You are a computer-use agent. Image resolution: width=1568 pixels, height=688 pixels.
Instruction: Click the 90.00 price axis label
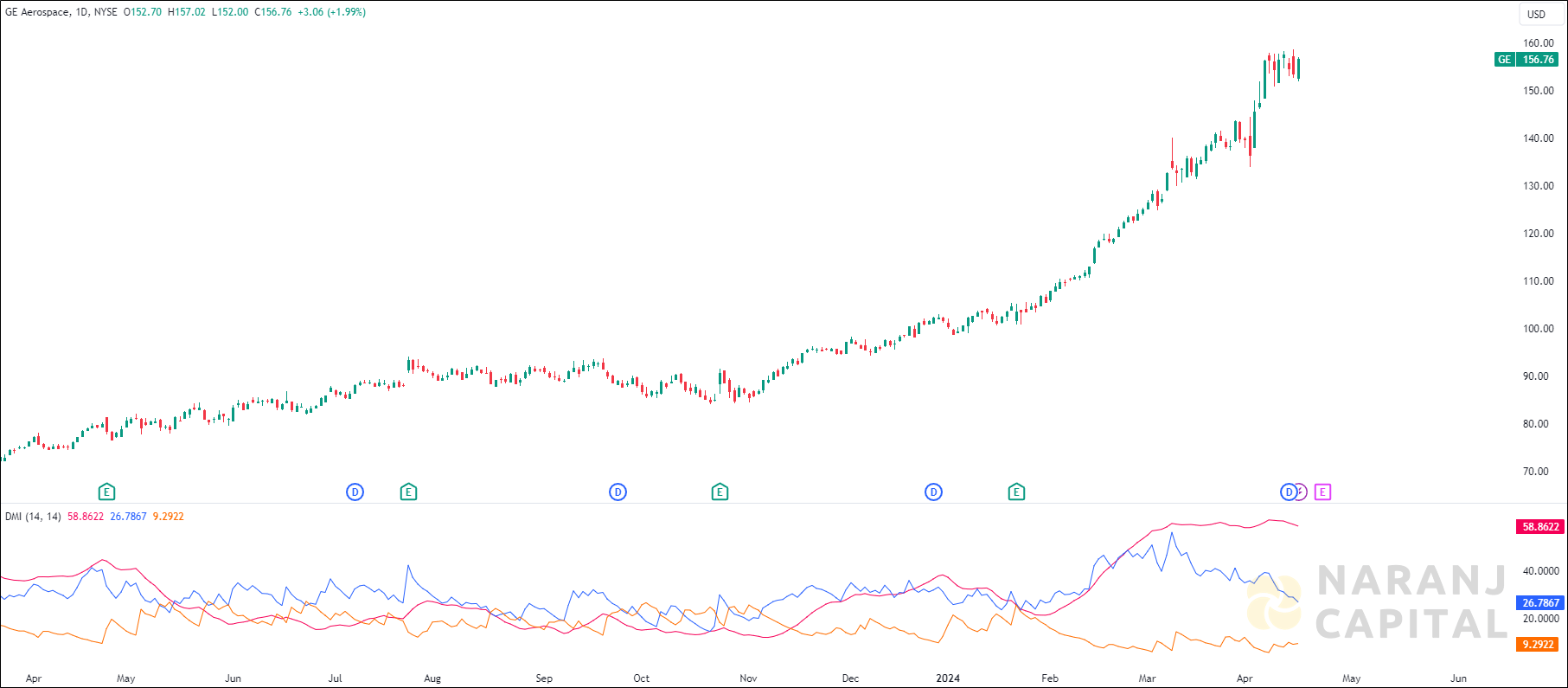(x=1536, y=376)
